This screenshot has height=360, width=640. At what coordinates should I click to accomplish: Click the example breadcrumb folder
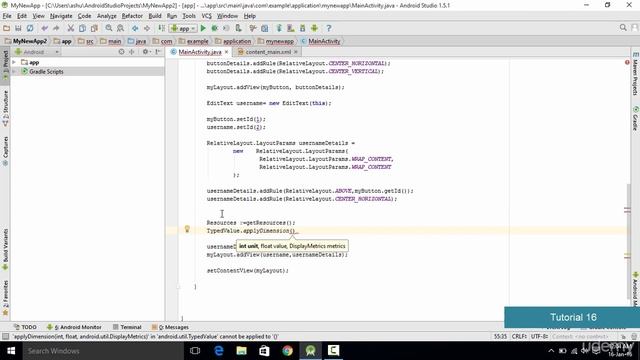click(x=193, y=41)
